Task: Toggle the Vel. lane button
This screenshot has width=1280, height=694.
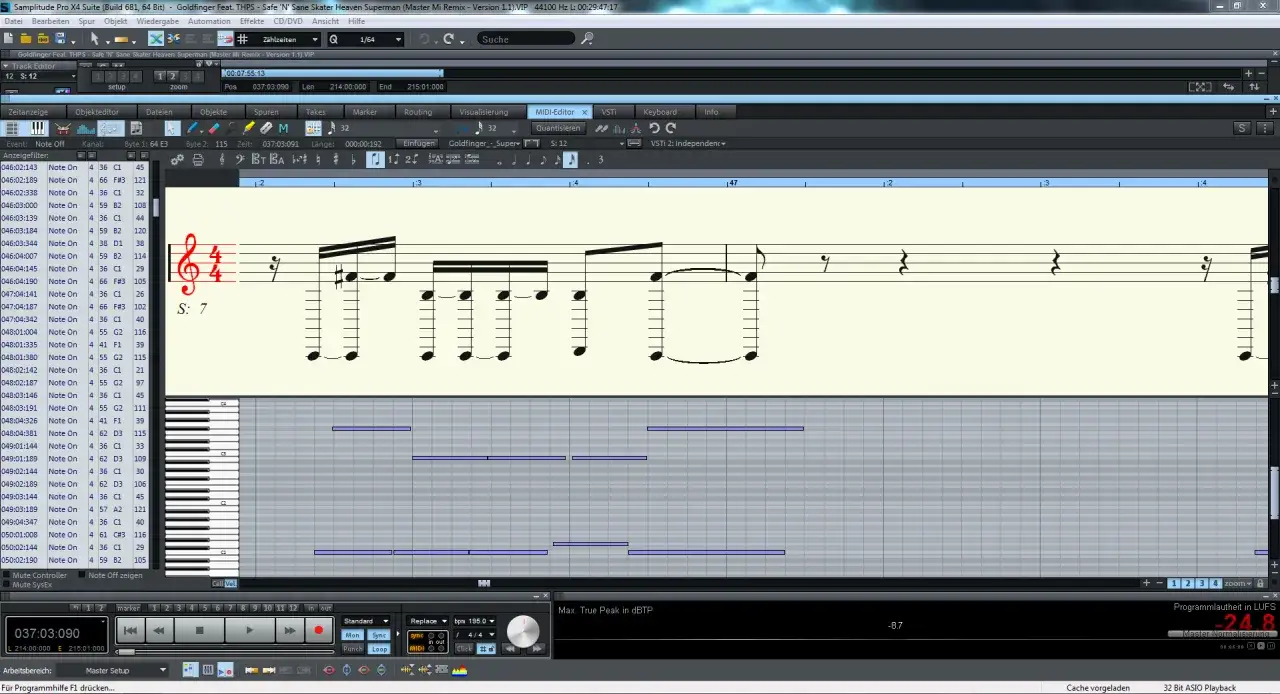Action: point(231,583)
